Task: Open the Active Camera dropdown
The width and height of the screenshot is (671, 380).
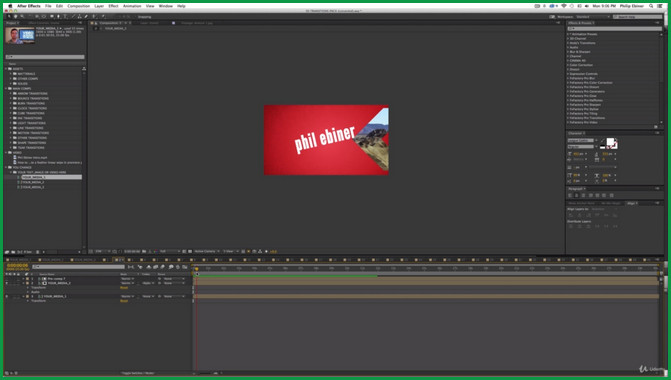Action: (x=207, y=251)
